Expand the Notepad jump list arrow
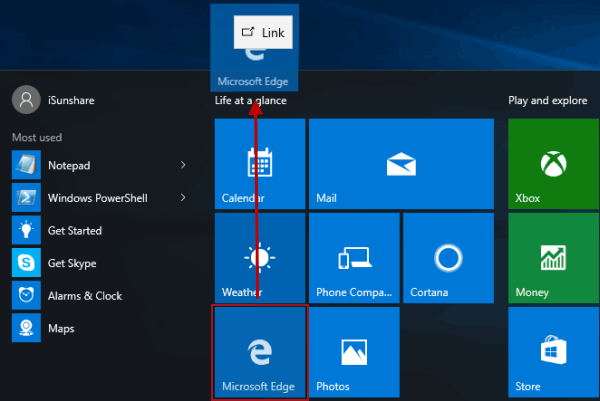 click(x=183, y=165)
